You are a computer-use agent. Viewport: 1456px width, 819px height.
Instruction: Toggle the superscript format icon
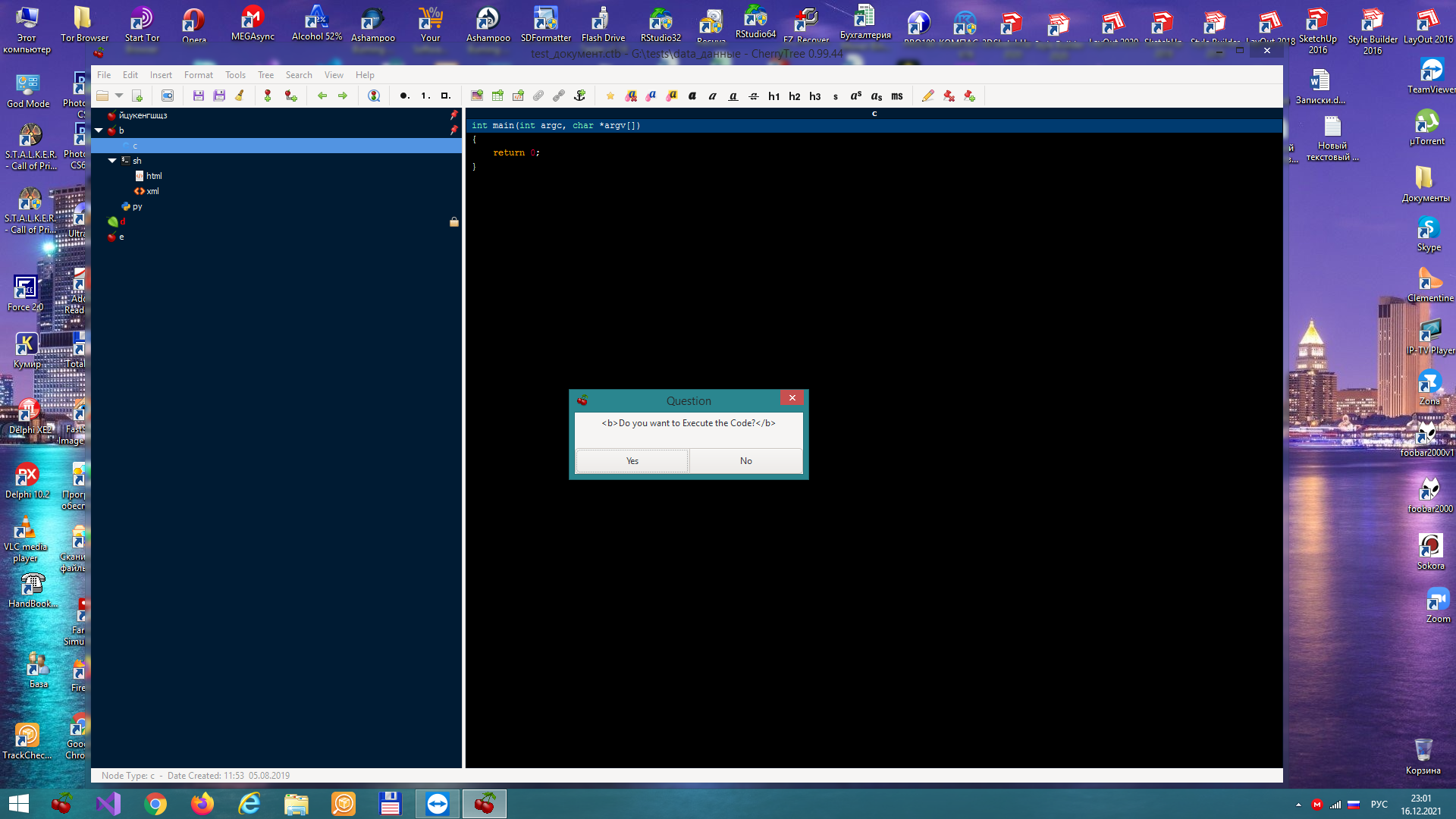[855, 96]
